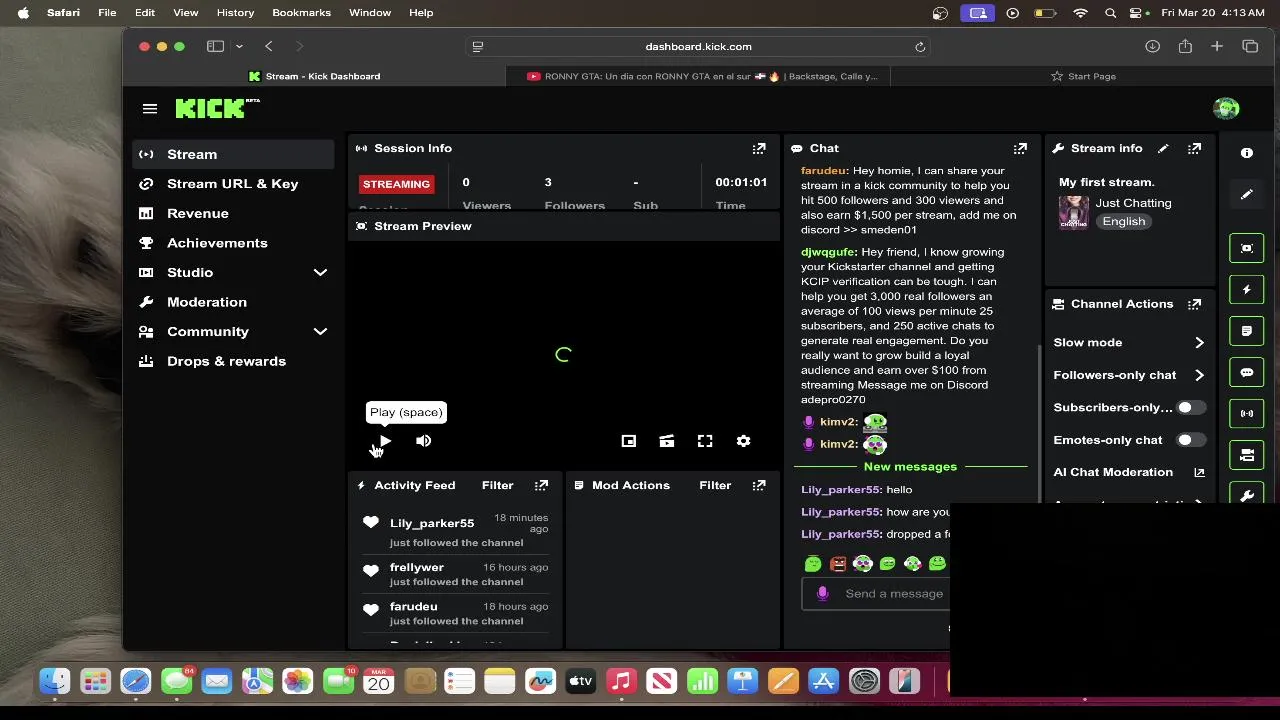Click the pencil edit-layout icon in right toolbar
Viewport: 1280px width, 720px height.
[x=1247, y=194]
